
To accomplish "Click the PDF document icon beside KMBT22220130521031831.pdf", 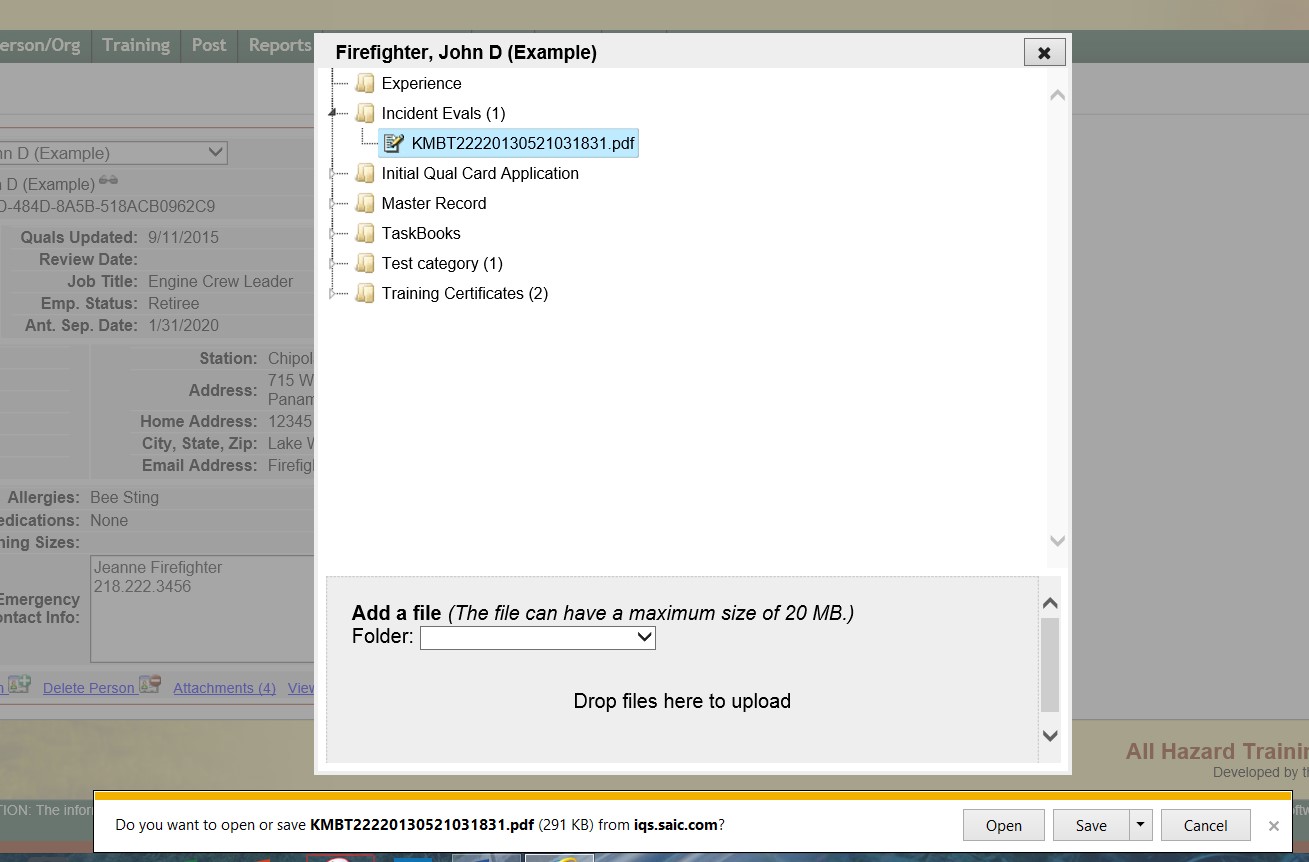I will (394, 143).
